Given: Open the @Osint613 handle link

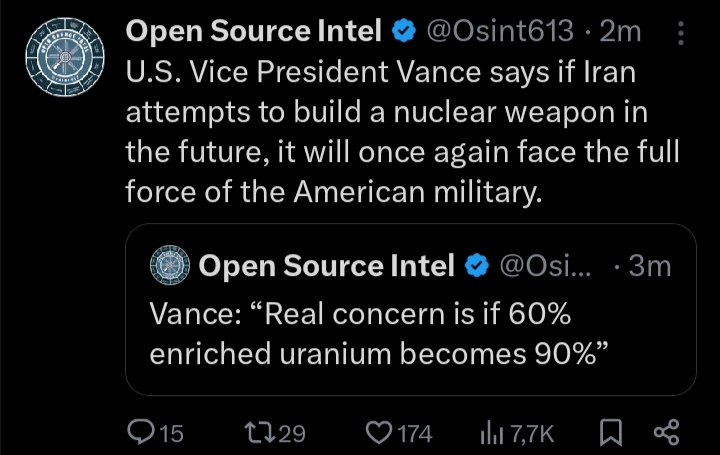Looking at the screenshot, I should tap(500, 31).
